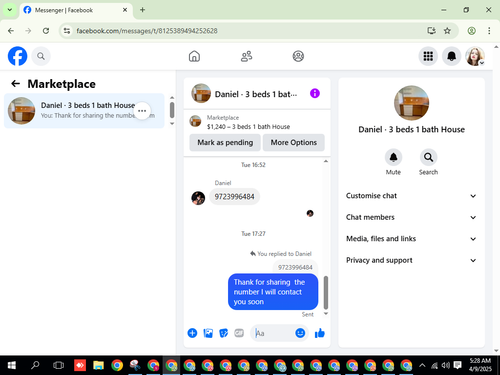Viewport: 500px width, 375px height.
Task: Open the three-dot conversation options for Daniel
Action: 142,111
